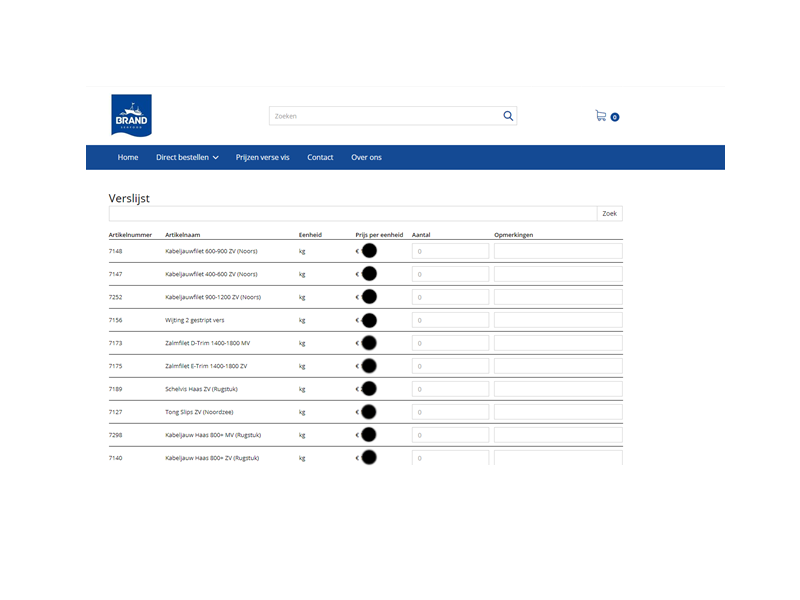The width and height of the screenshot is (800, 600).
Task: Click Opmerkingen field for Zalmfilet E-Trim
Action: coord(558,366)
